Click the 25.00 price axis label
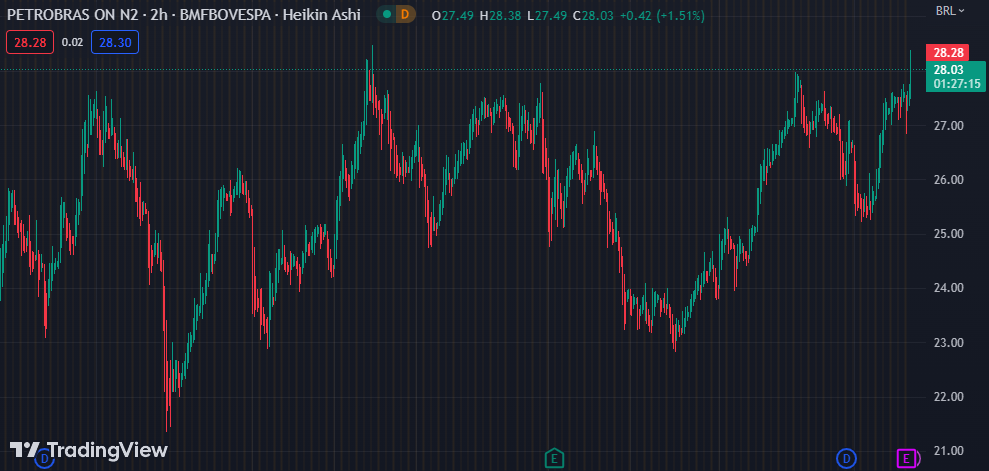Screen dimensions: 989x471 pyautogui.click(x=948, y=234)
